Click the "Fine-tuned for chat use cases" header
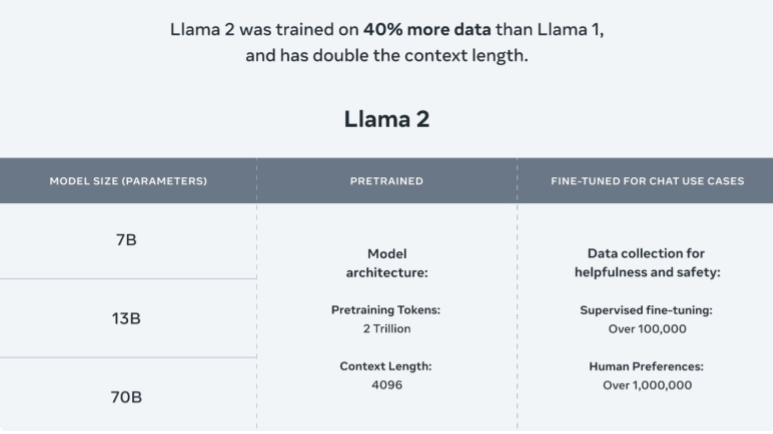 point(645,181)
